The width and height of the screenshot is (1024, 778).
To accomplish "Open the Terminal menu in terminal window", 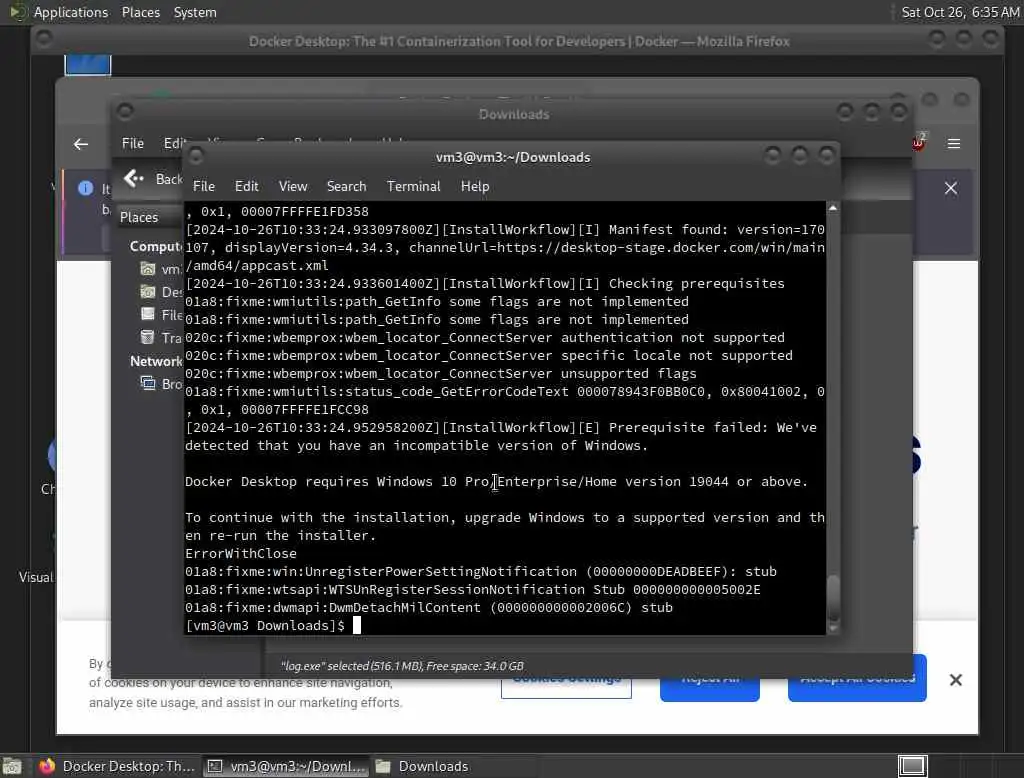I will click(x=413, y=186).
